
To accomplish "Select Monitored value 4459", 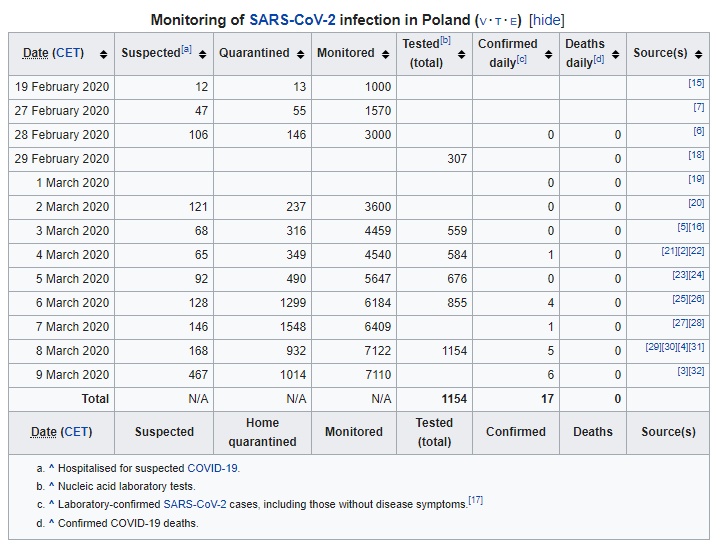I will coord(378,231).
